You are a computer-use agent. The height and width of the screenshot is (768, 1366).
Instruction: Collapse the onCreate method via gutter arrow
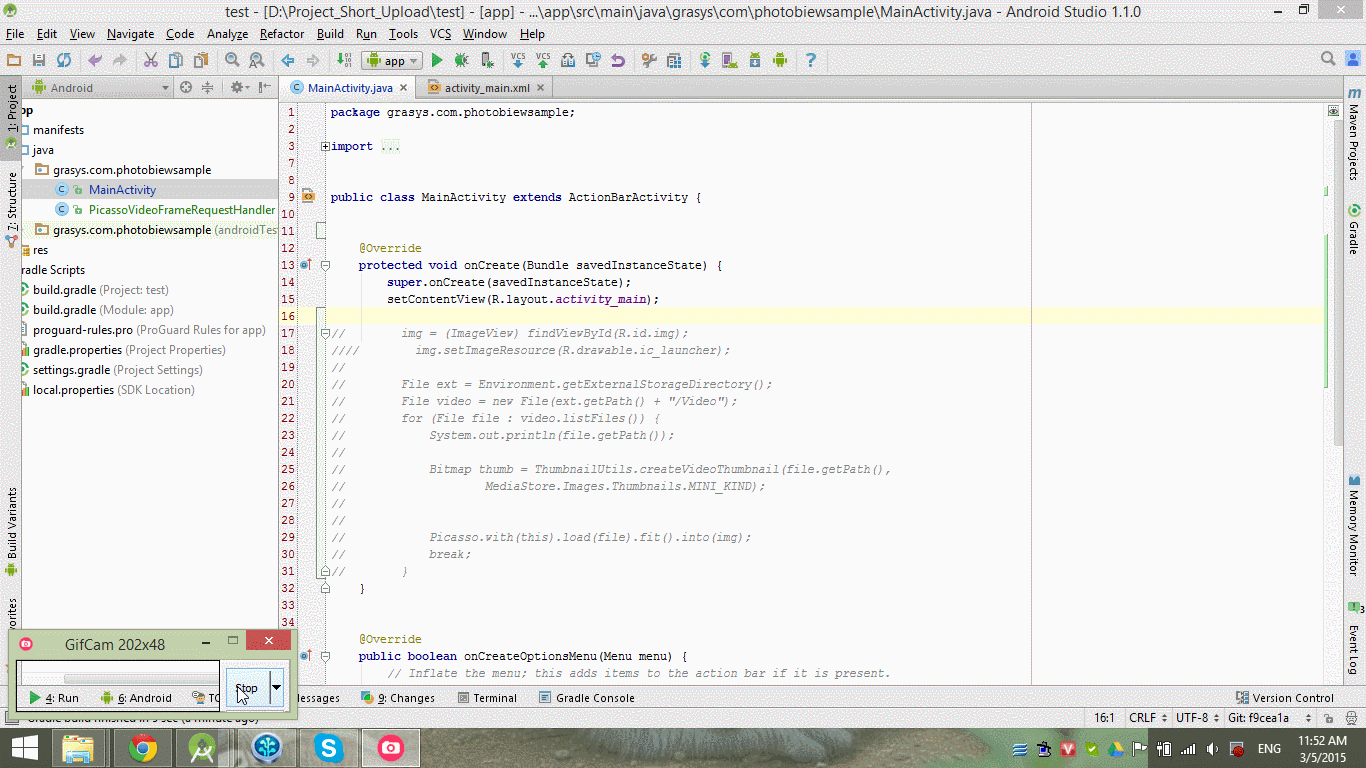click(324, 265)
